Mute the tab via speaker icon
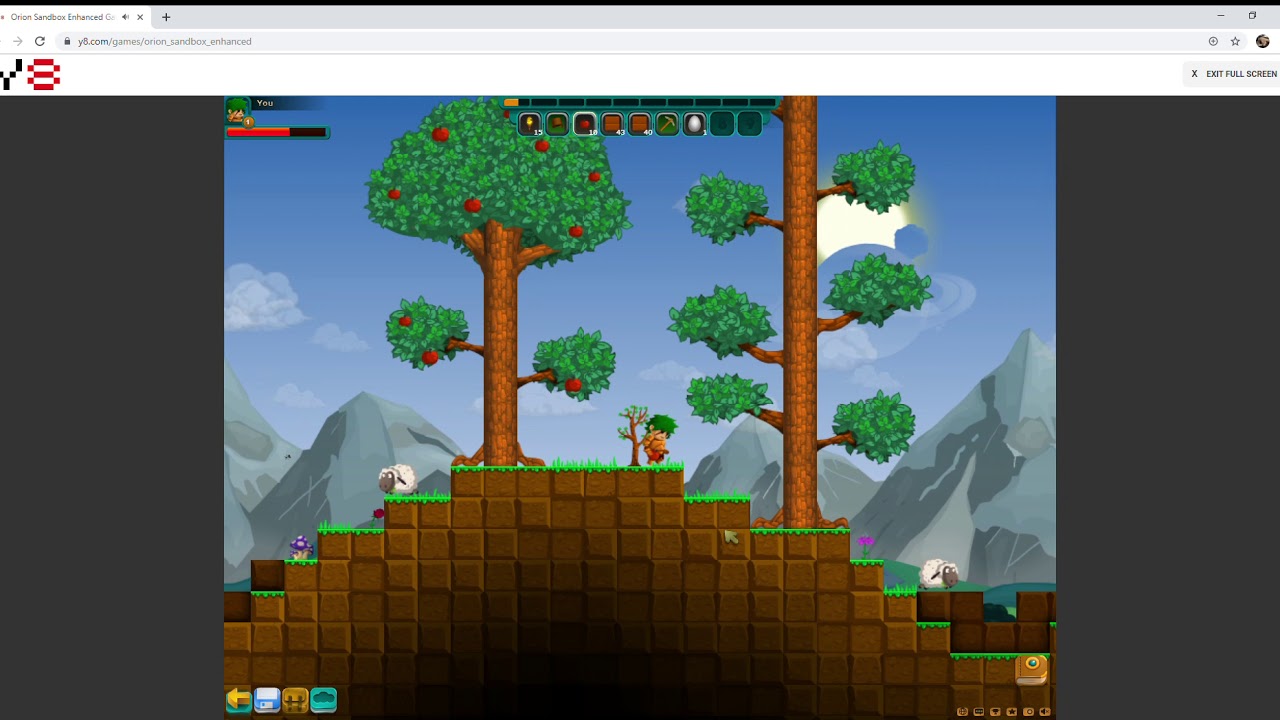The width and height of the screenshot is (1280, 720). click(x=125, y=17)
